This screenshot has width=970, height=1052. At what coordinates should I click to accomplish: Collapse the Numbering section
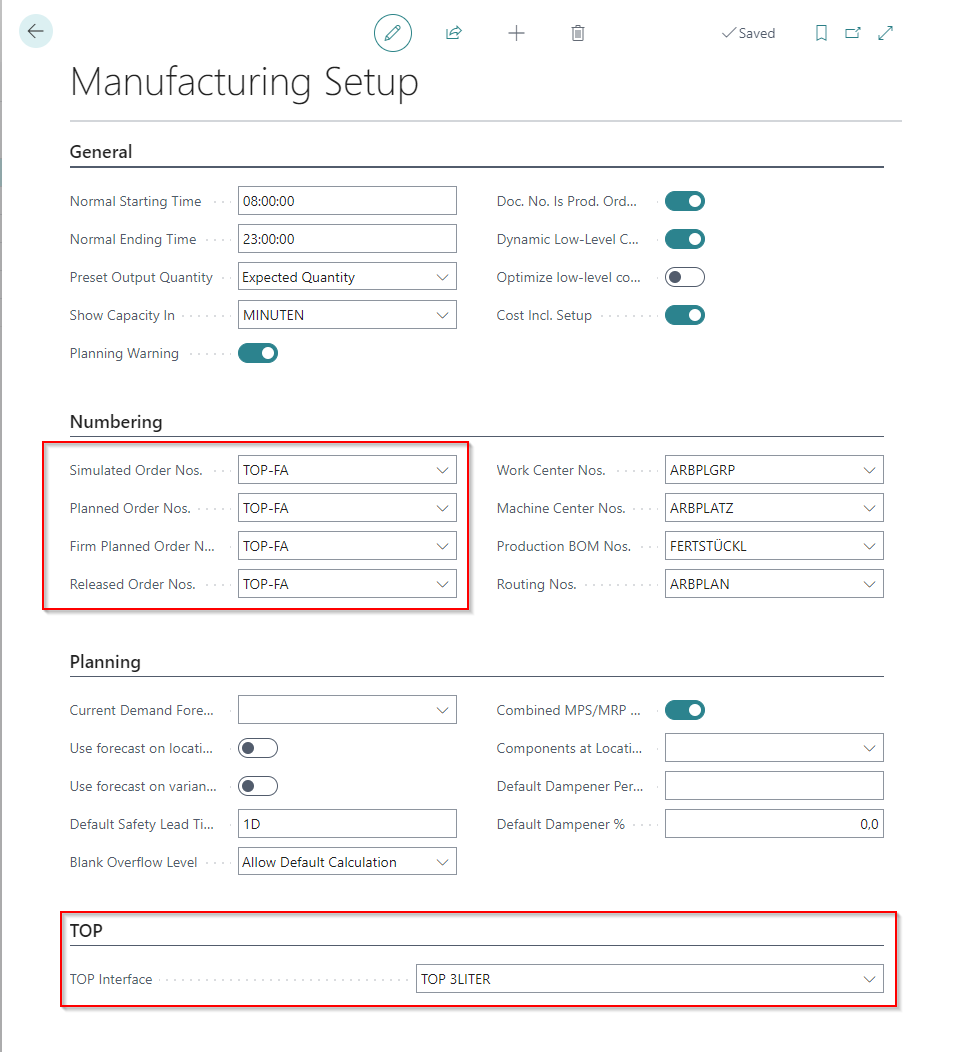pyautogui.click(x=115, y=422)
